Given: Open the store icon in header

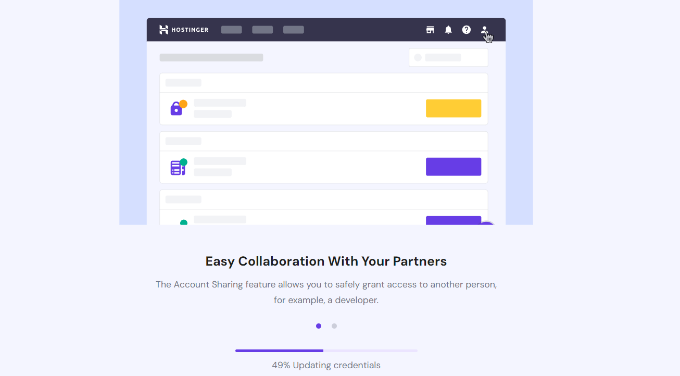Looking at the screenshot, I should click(430, 29).
